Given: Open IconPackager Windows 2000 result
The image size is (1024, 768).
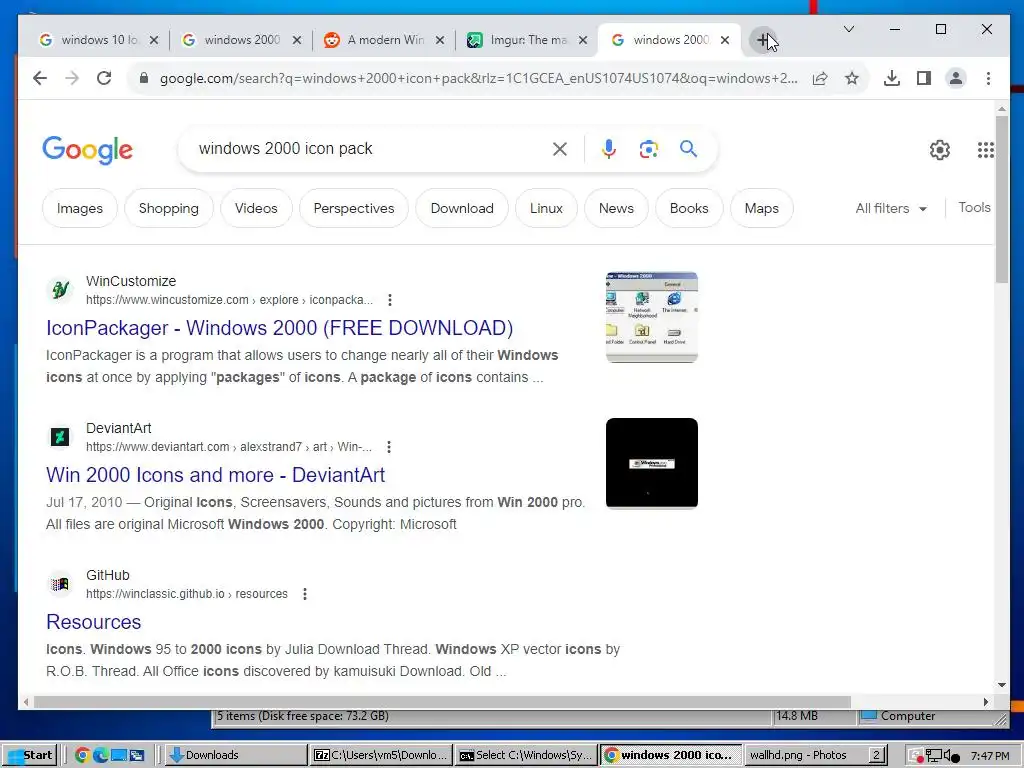Looking at the screenshot, I should point(280,328).
